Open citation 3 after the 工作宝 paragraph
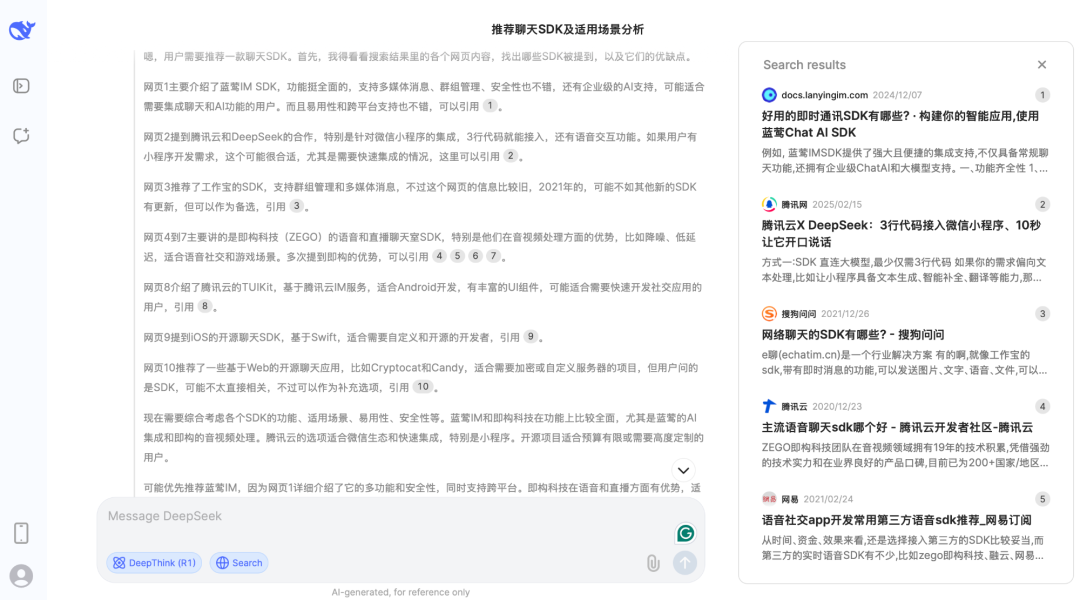Image resolution: width=1080 pixels, height=600 pixels. point(296,206)
